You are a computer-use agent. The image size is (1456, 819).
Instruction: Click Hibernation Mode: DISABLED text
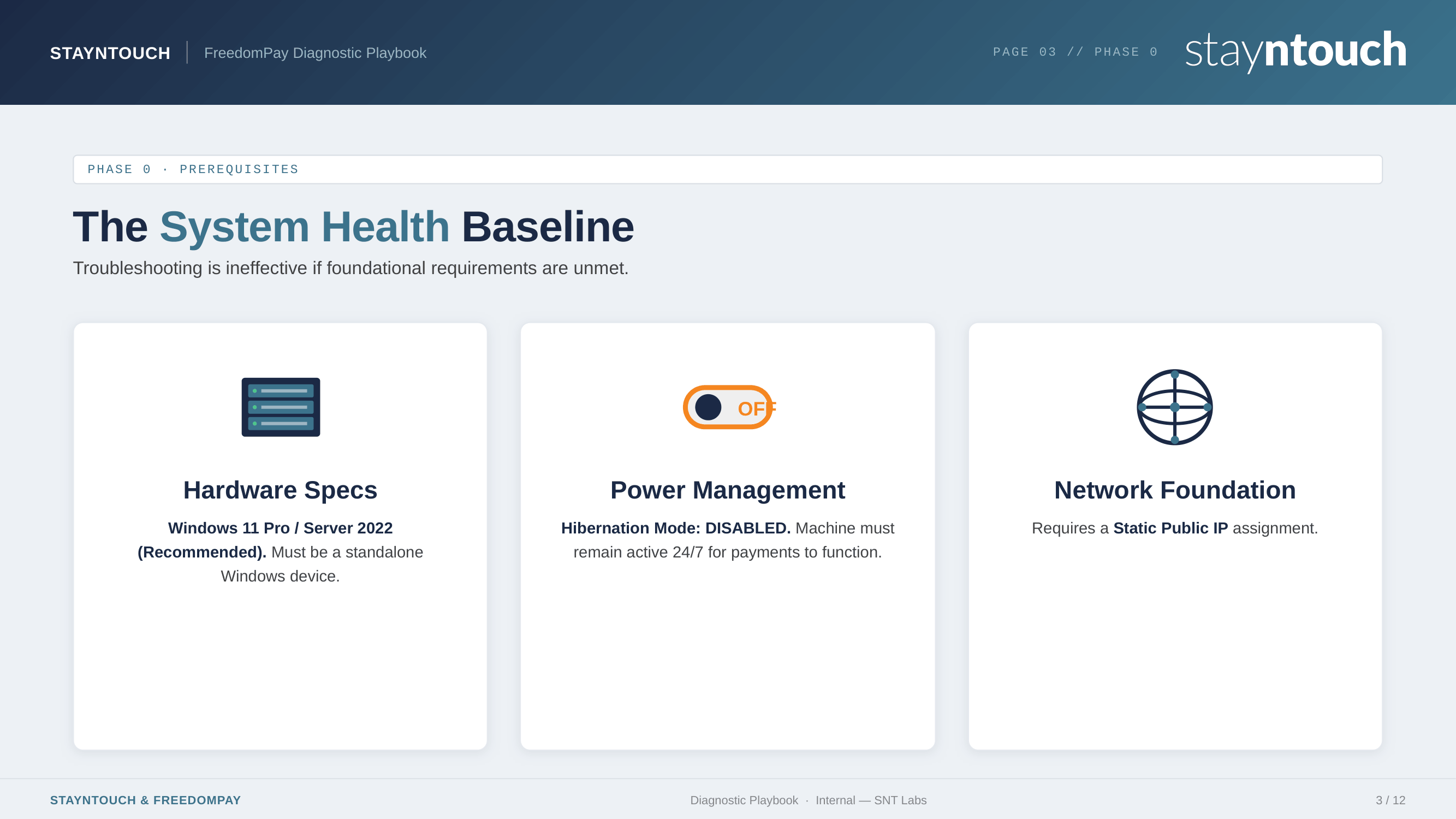[675, 528]
